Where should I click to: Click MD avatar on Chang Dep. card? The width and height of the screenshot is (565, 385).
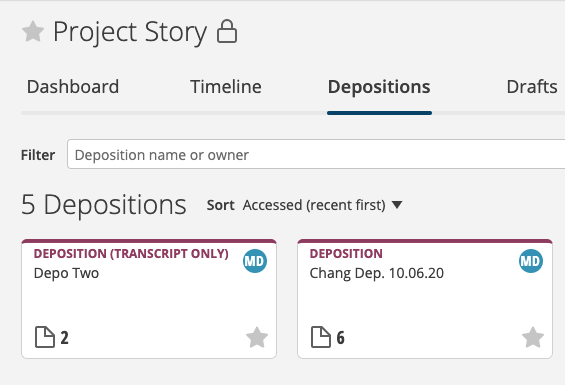(x=531, y=261)
